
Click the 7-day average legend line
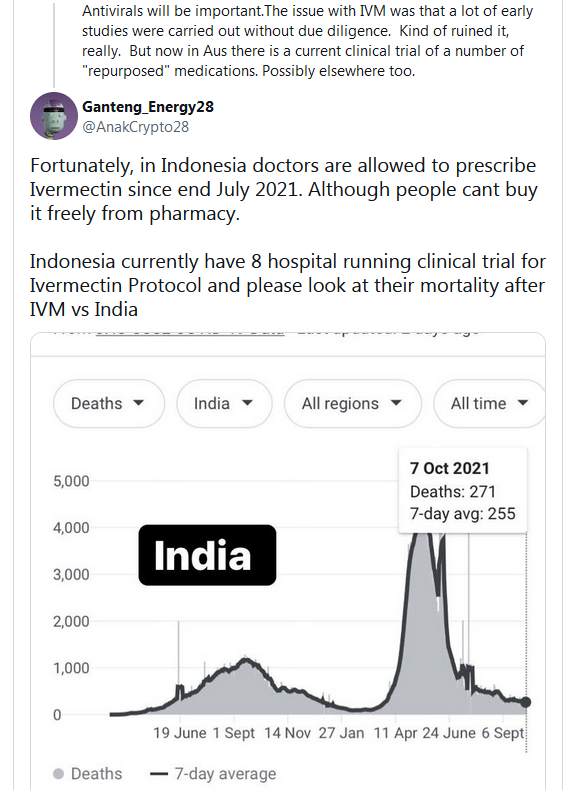tap(159, 773)
